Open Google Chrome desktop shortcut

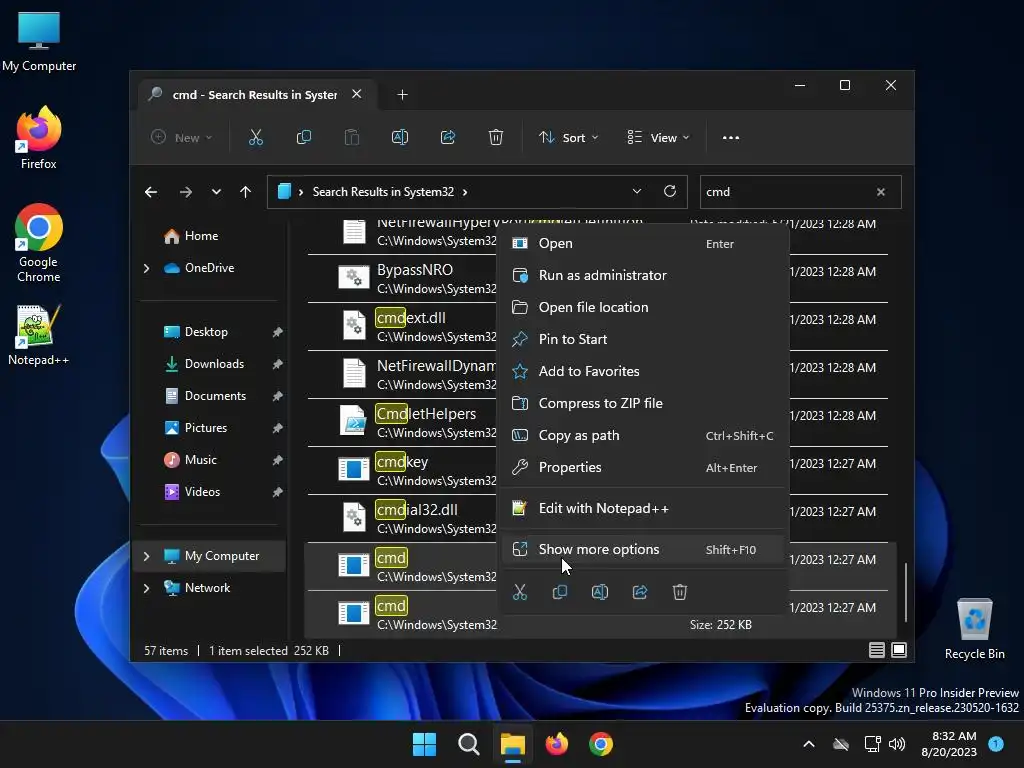coord(39,243)
